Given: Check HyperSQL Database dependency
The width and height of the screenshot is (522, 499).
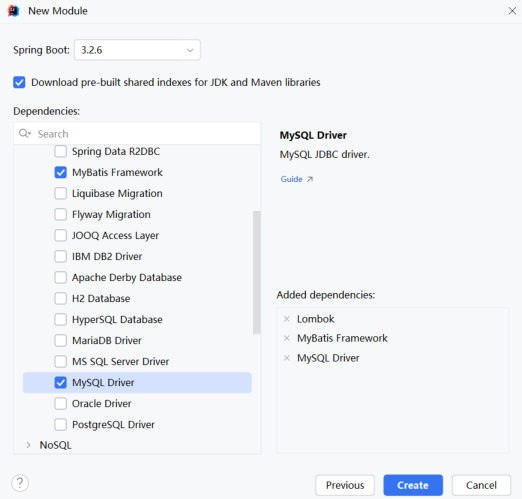Looking at the screenshot, I should click(x=60, y=319).
